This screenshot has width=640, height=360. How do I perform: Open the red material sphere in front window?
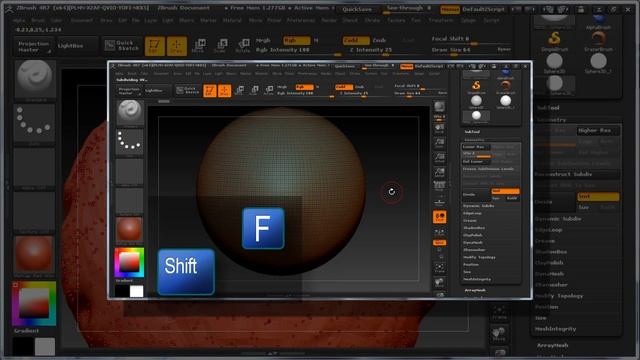[129, 229]
